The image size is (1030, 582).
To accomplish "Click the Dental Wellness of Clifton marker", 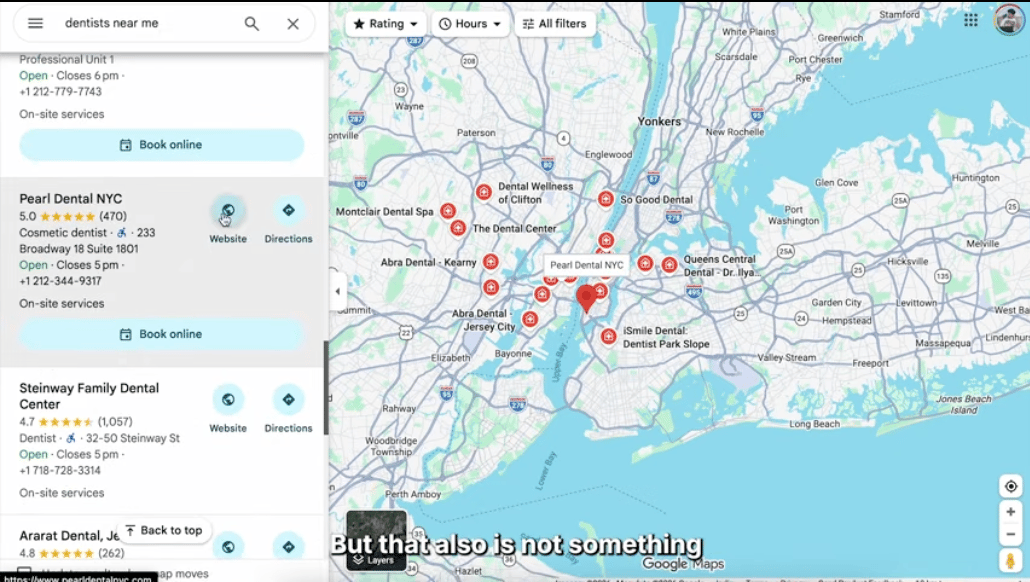I will pyautogui.click(x=484, y=192).
